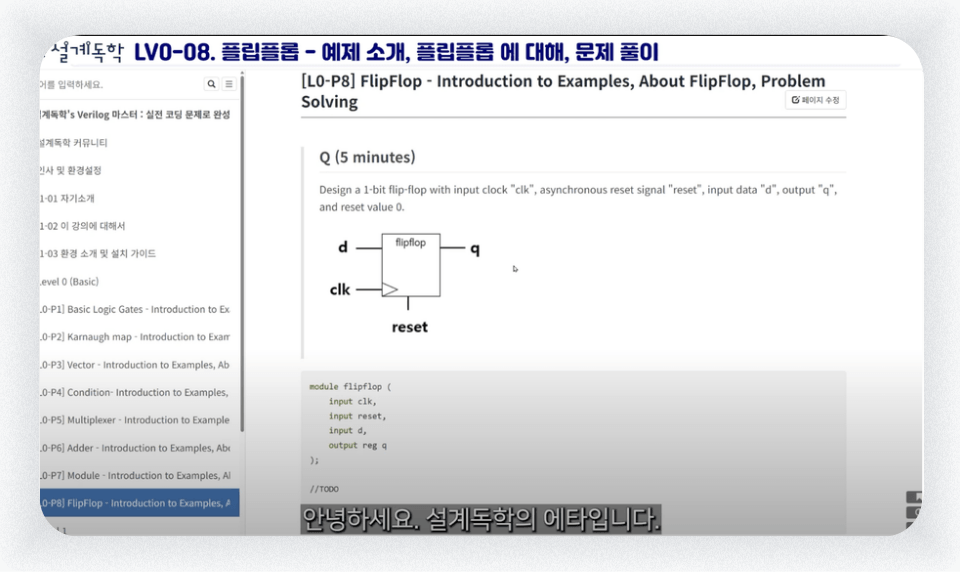The image size is (960, 572).
Task: Select the 1-01 자기소개 lesson
Action: 67,198
